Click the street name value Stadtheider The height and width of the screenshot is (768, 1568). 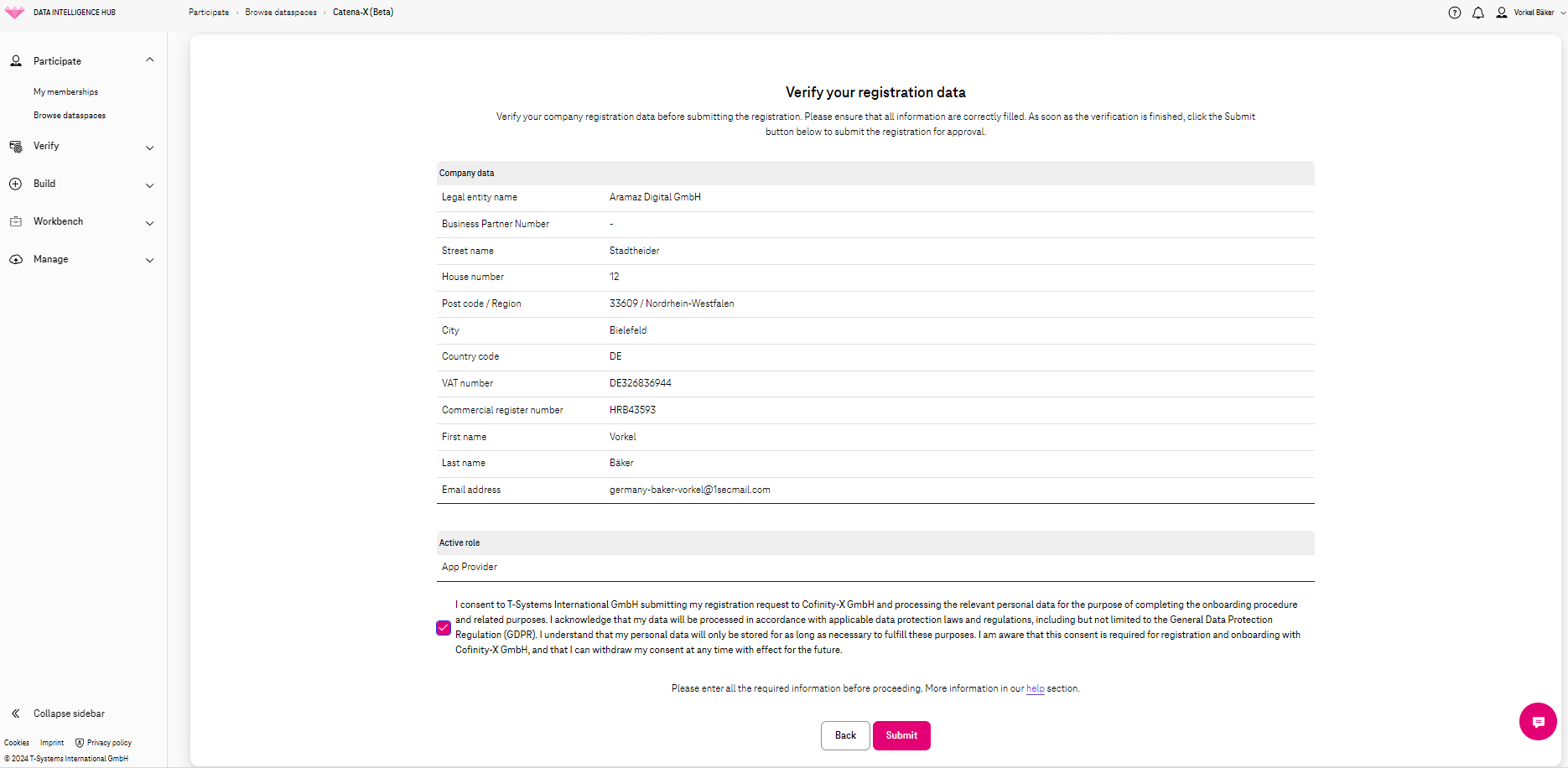pos(635,251)
